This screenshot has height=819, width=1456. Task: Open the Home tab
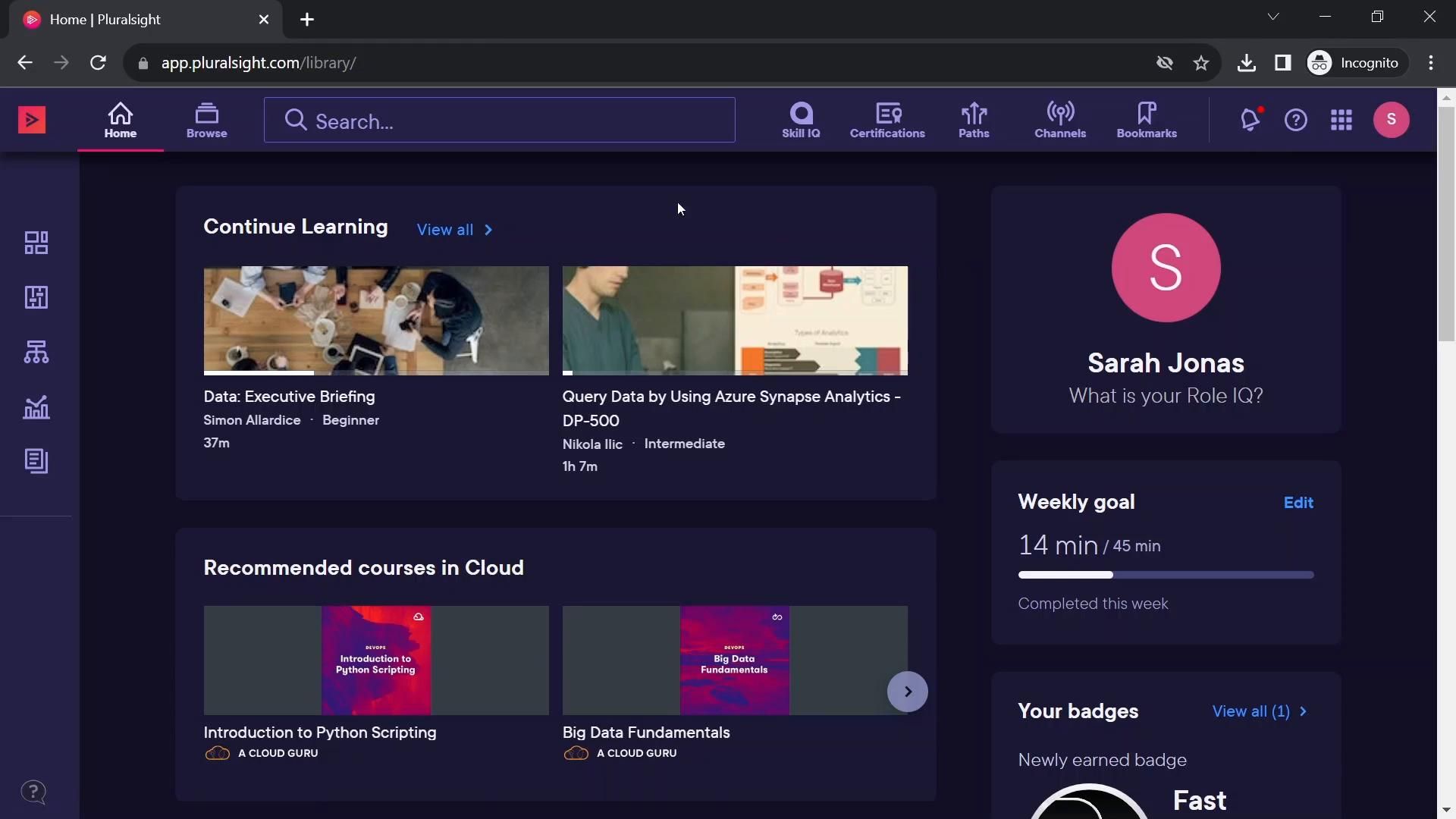click(121, 121)
